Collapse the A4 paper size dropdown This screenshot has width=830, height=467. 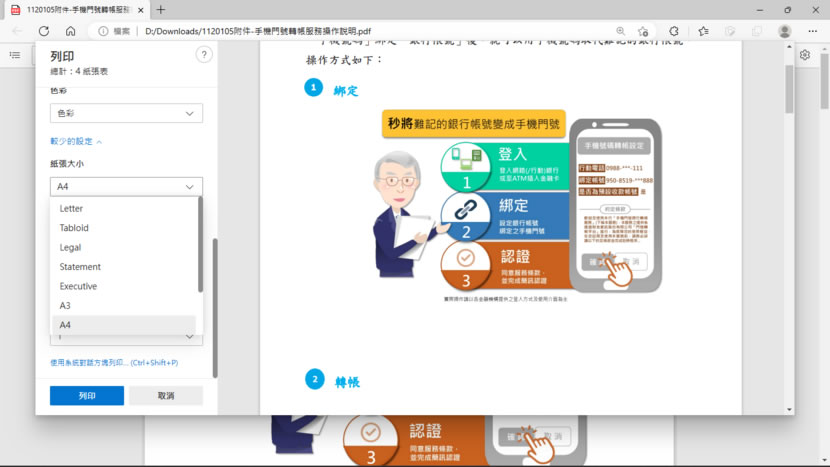click(126, 187)
